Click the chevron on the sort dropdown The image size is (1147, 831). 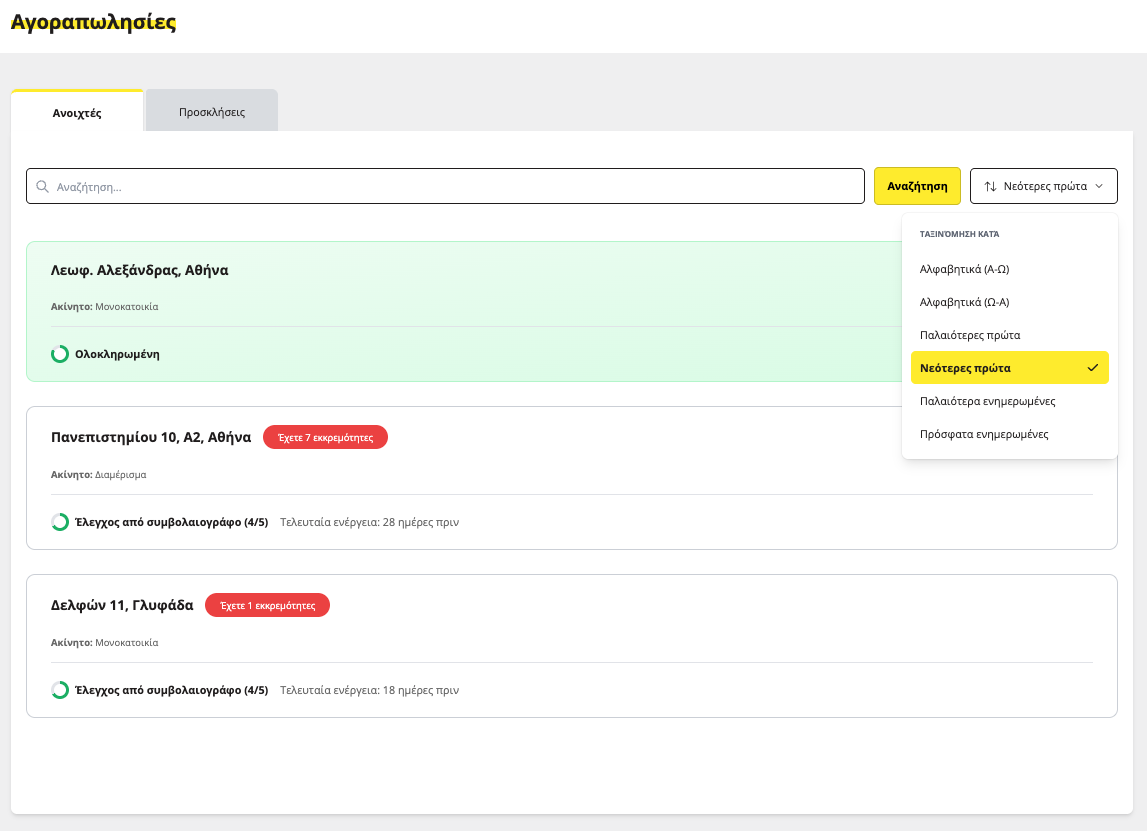1099,187
